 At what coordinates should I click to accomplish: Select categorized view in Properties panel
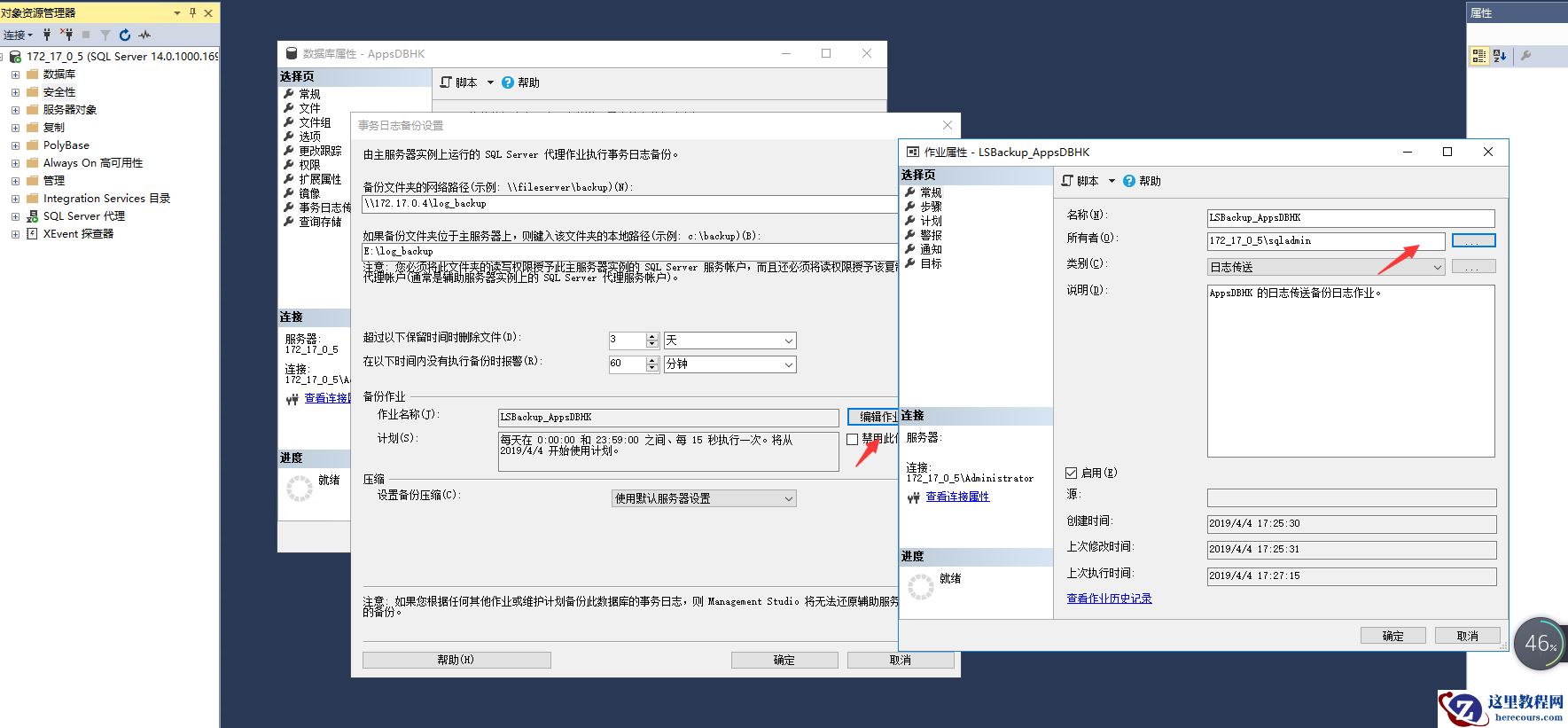point(1479,55)
